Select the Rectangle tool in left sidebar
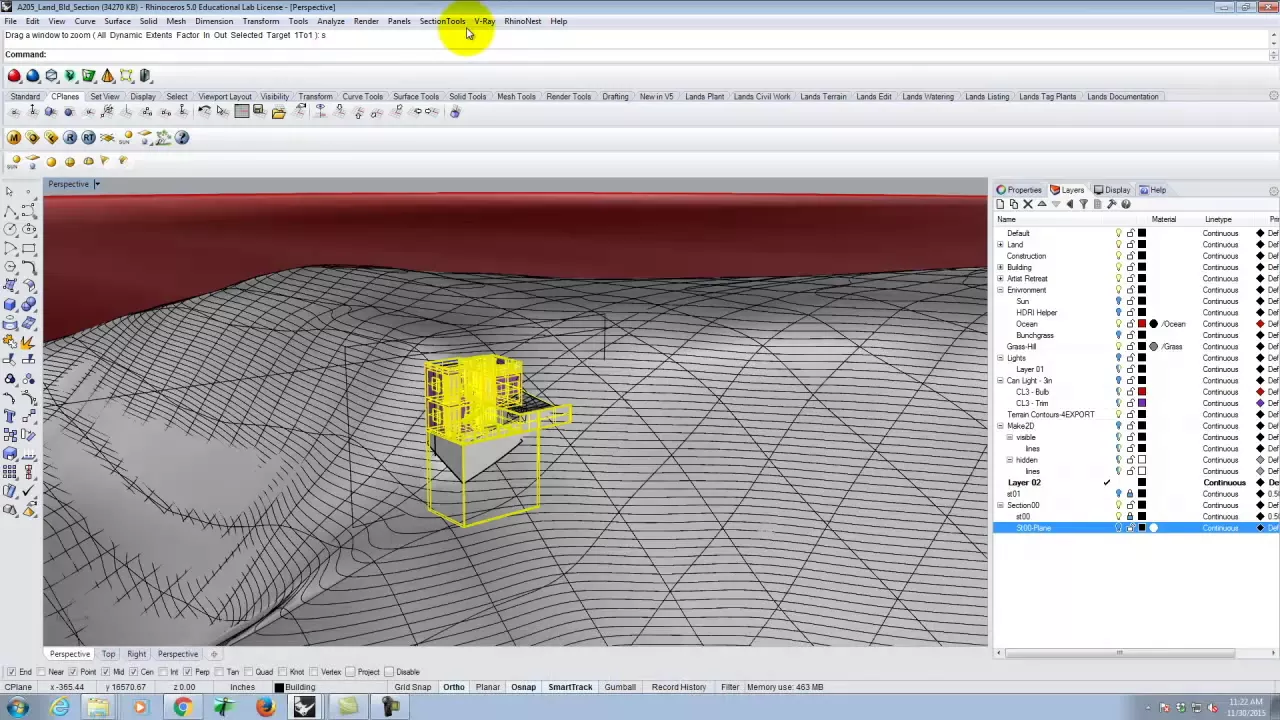Image resolution: width=1280 pixels, height=720 pixels. click(28, 248)
